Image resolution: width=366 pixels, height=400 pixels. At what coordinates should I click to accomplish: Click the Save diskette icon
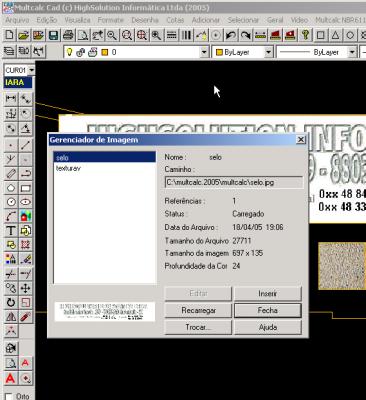(x=54, y=35)
